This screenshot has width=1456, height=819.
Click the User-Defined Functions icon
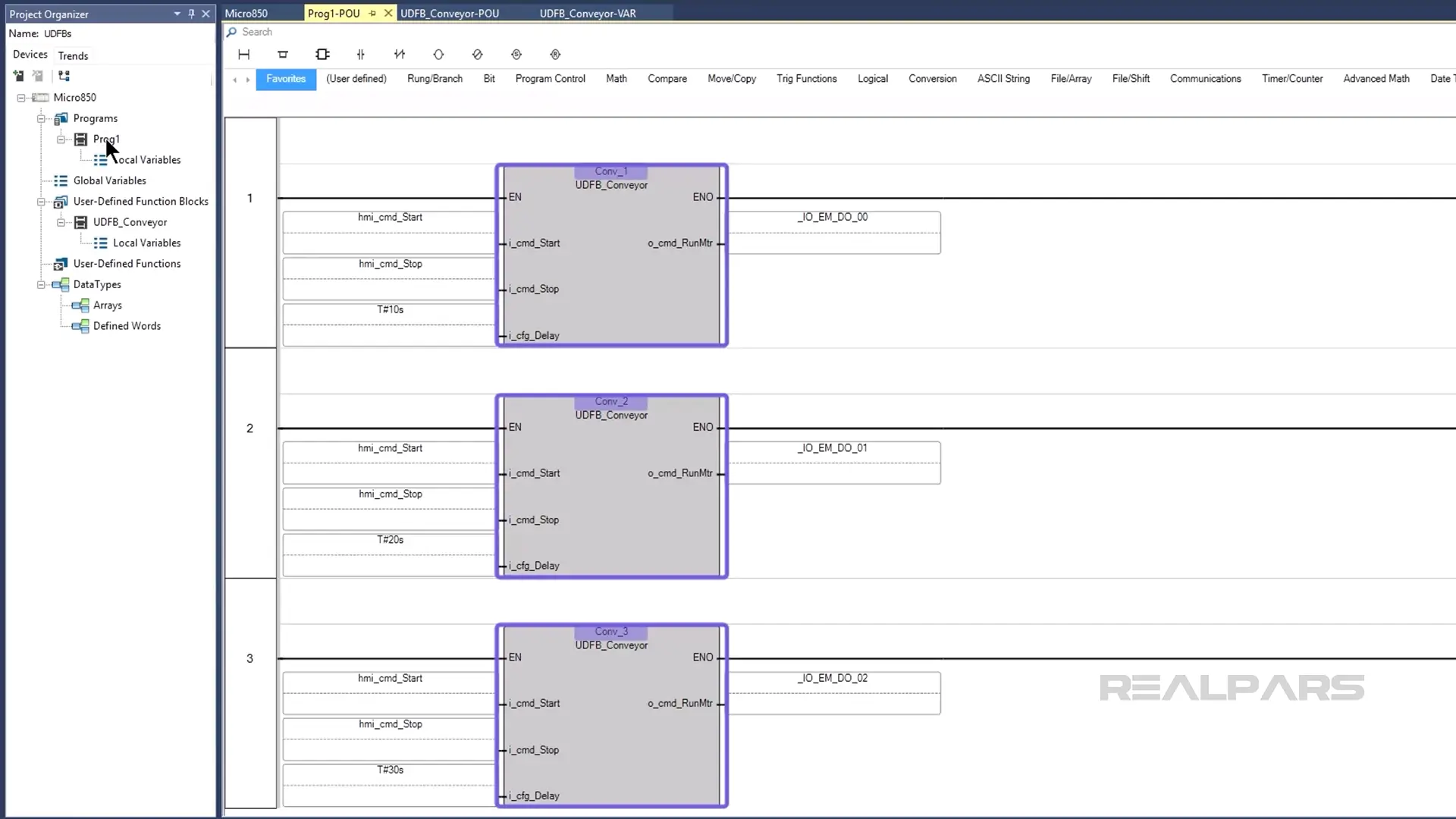(x=61, y=264)
